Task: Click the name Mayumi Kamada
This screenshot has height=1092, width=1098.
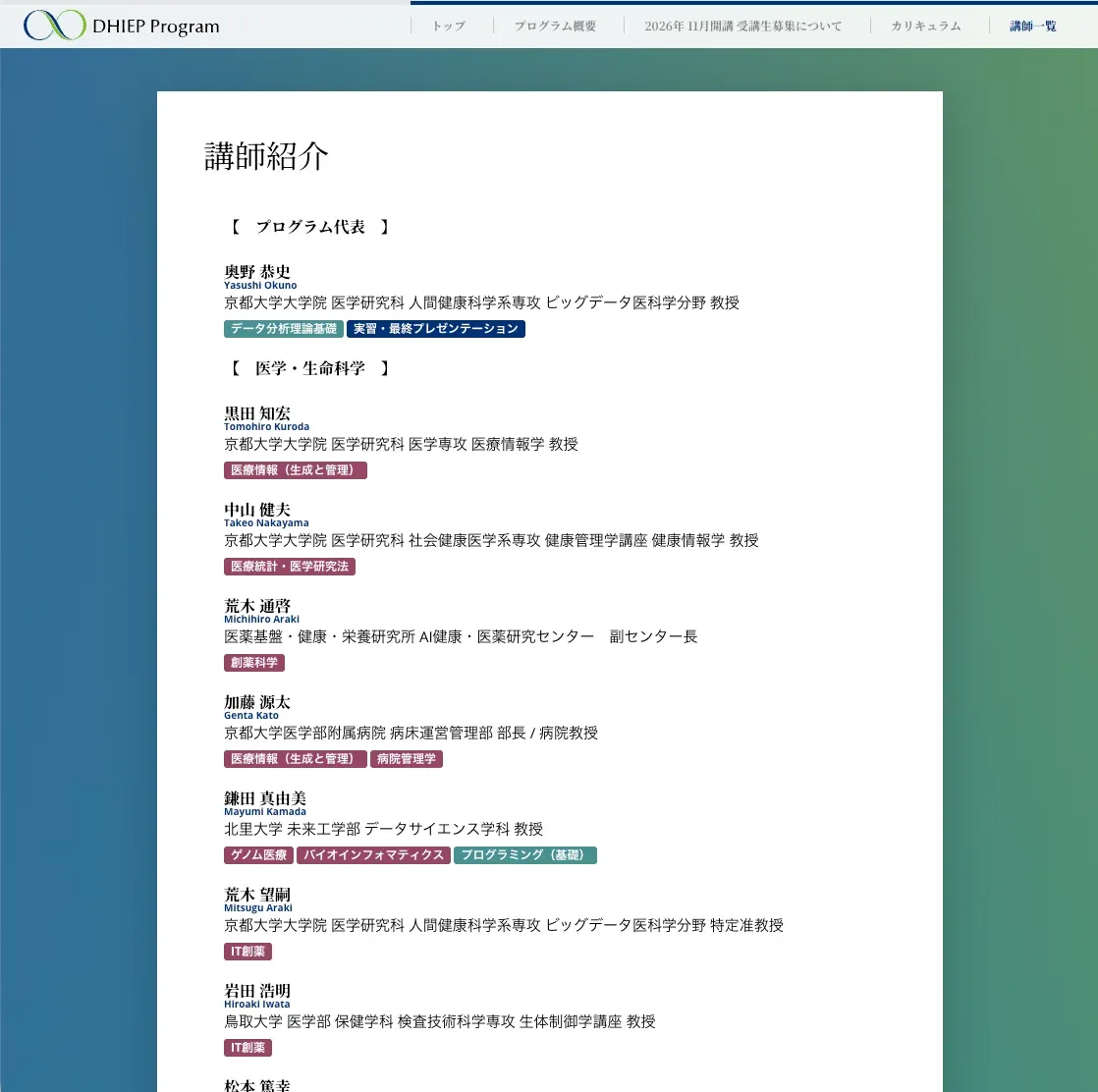Action: [265, 812]
